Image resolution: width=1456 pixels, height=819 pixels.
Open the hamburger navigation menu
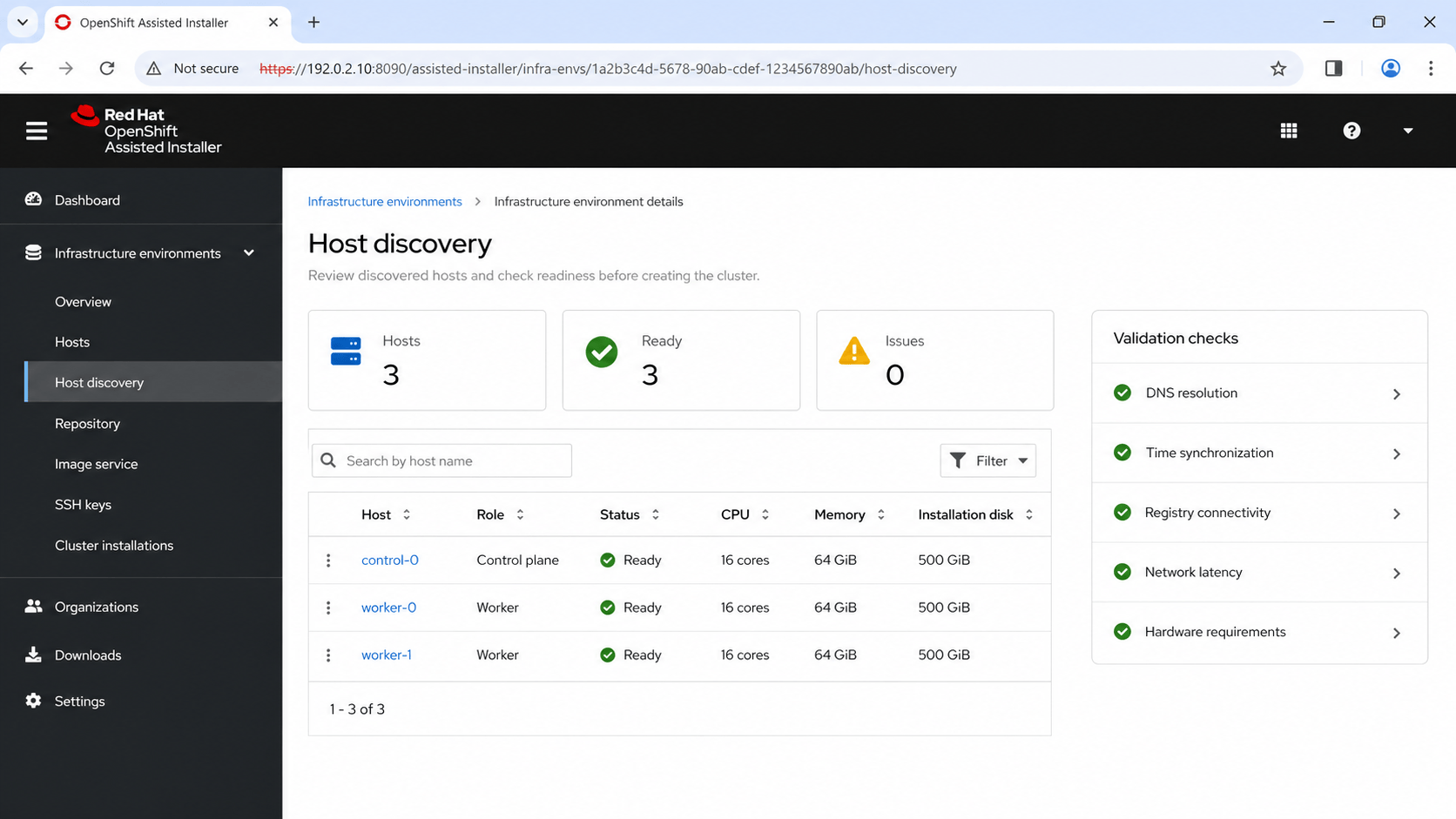(x=37, y=131)
